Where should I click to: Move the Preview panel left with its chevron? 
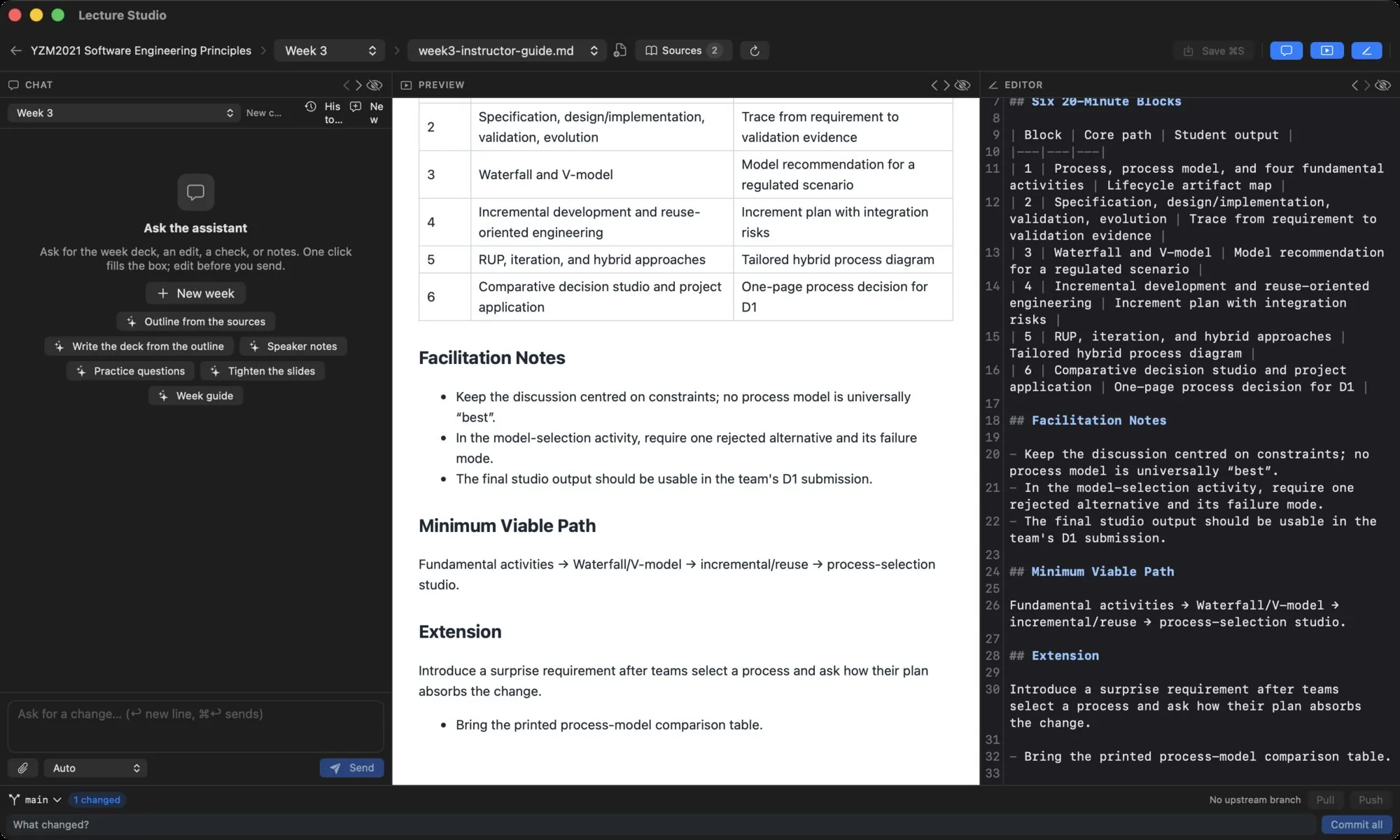(934, 85)
